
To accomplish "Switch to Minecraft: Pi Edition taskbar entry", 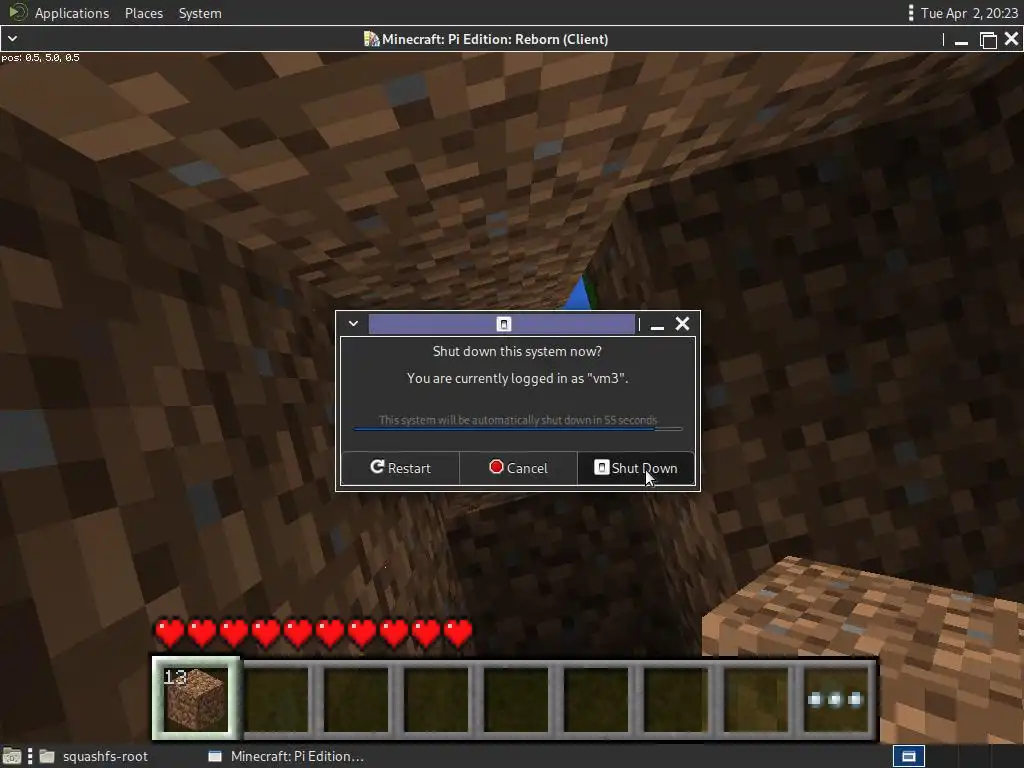I will click(x=286, y=756).
